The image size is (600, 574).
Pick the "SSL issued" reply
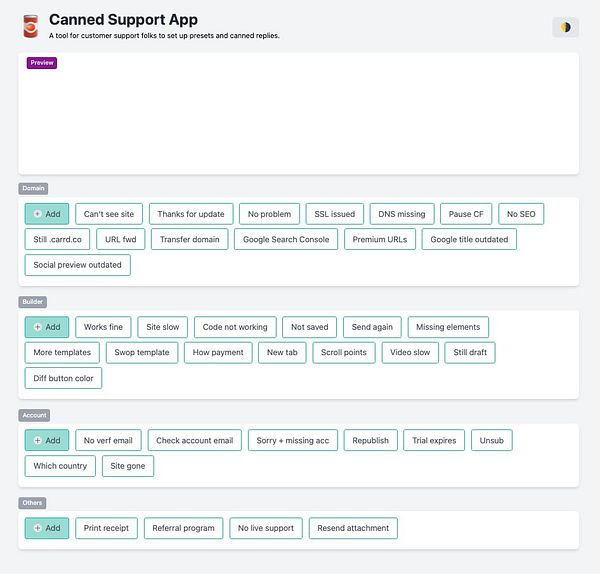click(x=335, y=214)
